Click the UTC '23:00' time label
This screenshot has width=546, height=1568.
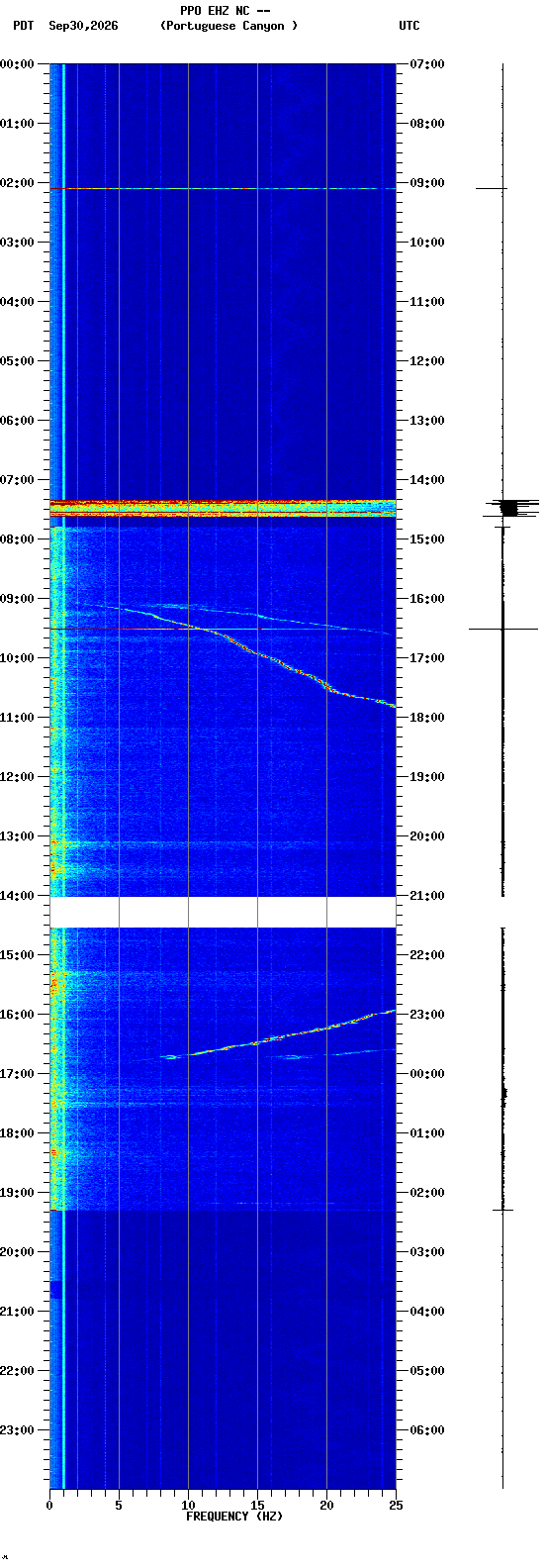pyautogui.click(x=427, y=1015)
